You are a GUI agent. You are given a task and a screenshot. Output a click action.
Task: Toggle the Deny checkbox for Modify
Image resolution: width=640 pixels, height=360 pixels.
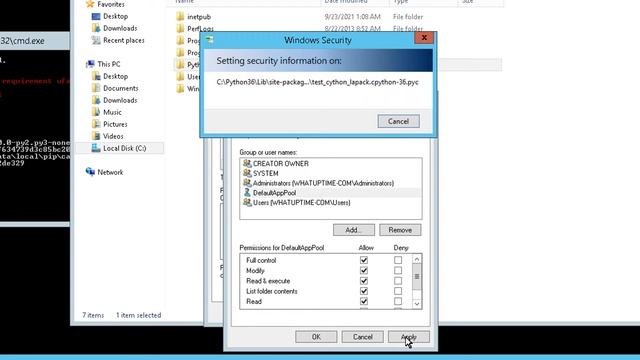pos(398,271)
